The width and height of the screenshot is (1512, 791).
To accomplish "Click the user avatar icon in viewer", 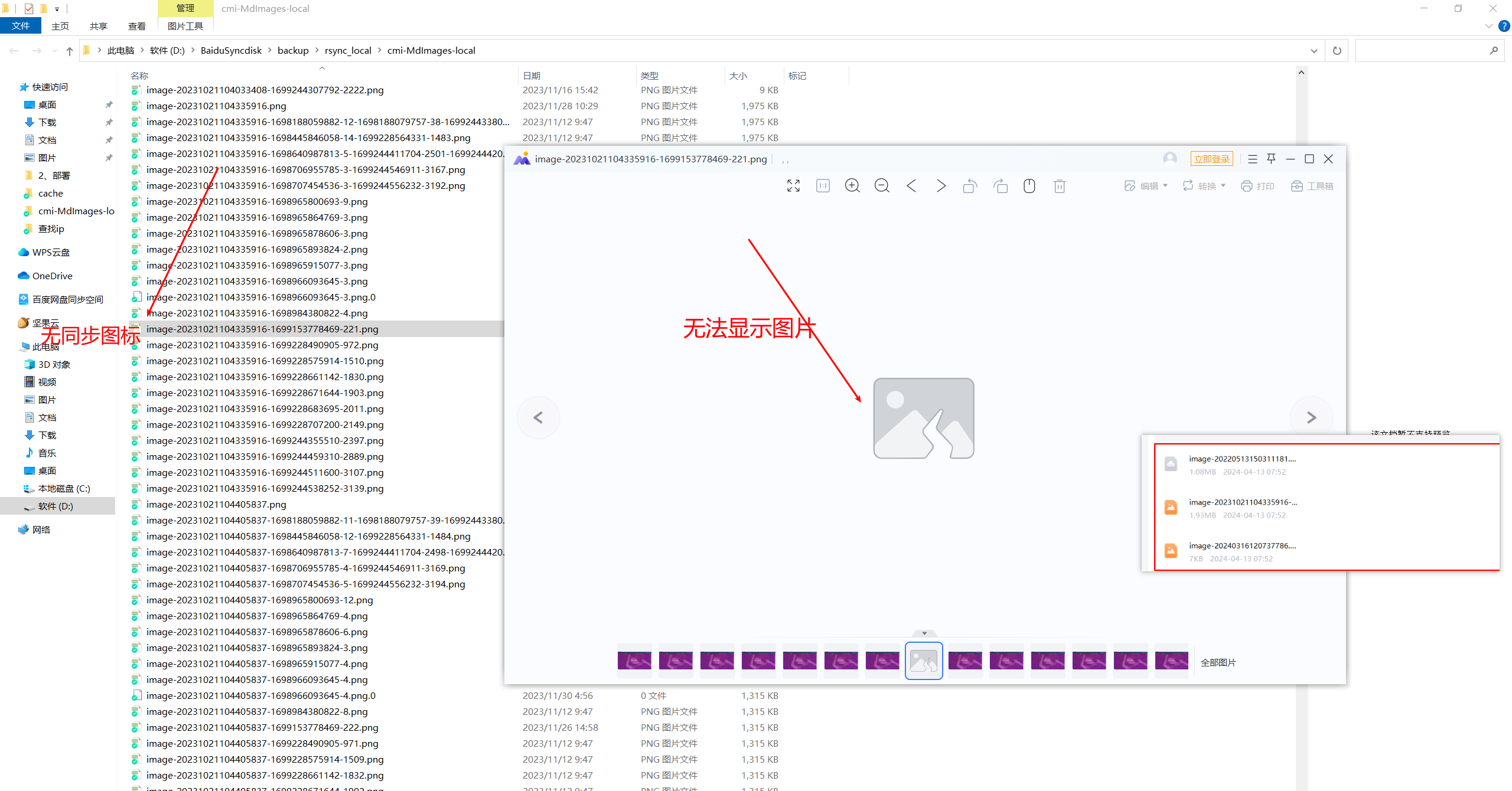I will click(x=1169, y=158).
